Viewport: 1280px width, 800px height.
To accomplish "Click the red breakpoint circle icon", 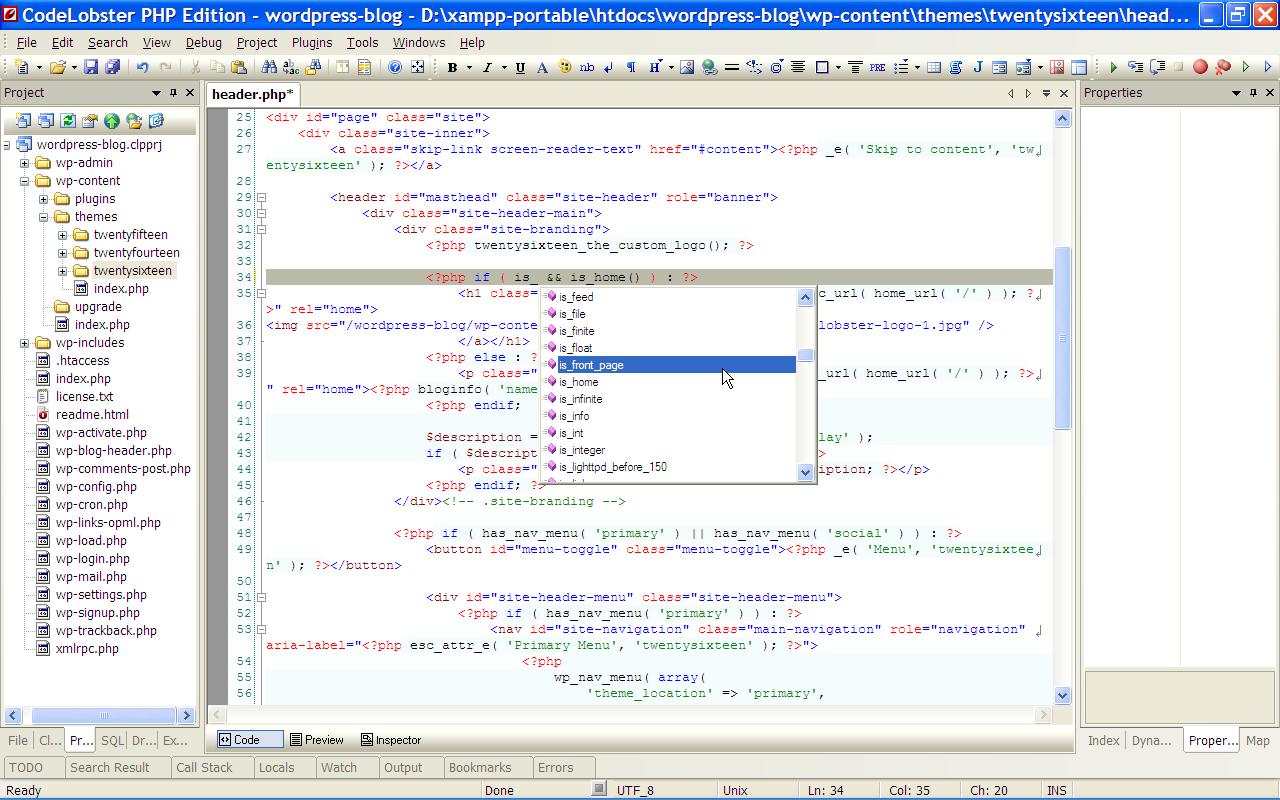I will click(1200, 67).
